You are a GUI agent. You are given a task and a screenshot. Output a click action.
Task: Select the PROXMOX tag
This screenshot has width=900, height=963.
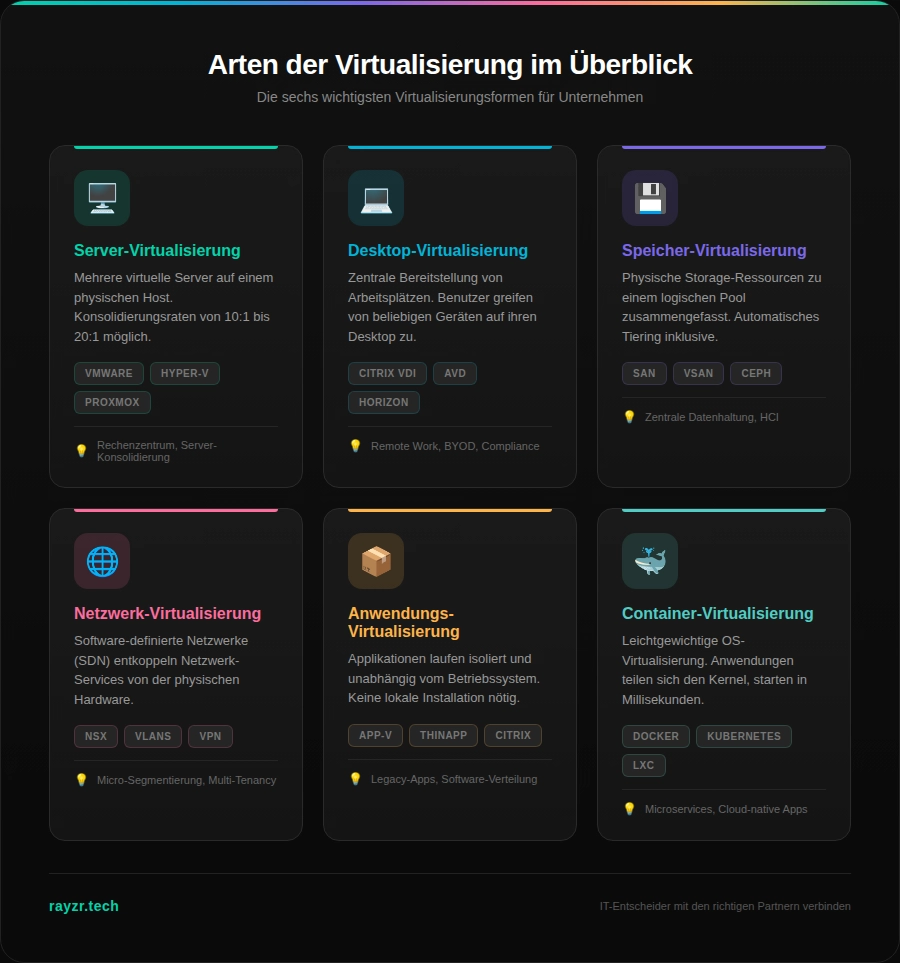coord(112,402)
